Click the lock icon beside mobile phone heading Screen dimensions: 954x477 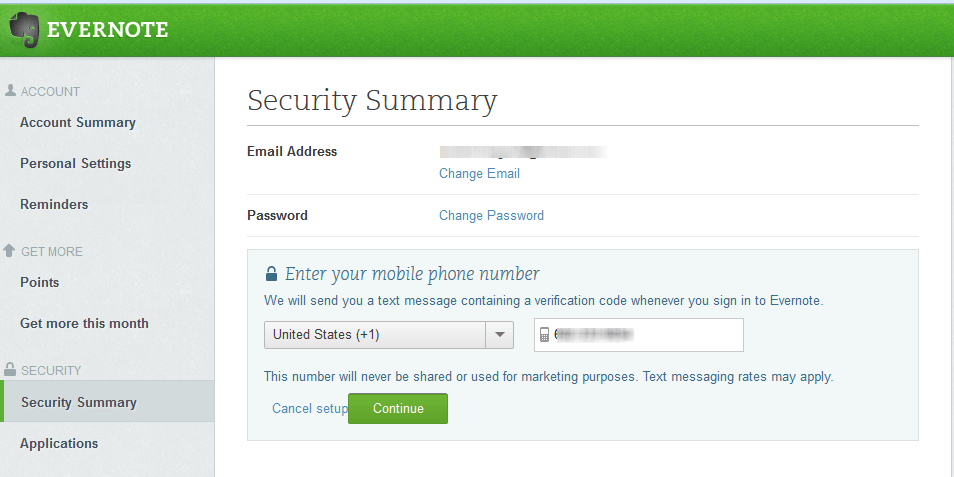[x=271, y=274]
